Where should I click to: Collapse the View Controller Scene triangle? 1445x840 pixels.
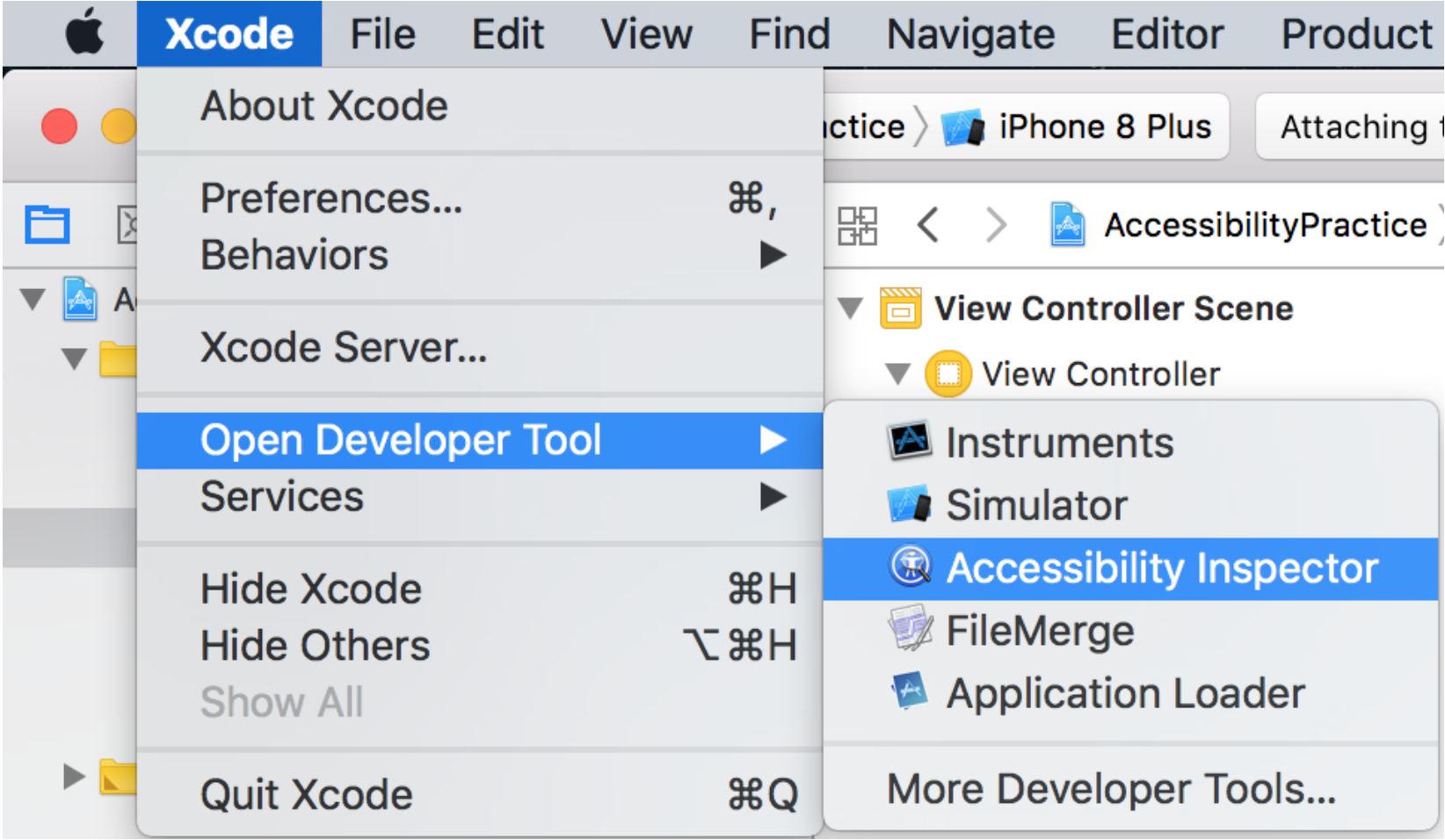(850, 308)
